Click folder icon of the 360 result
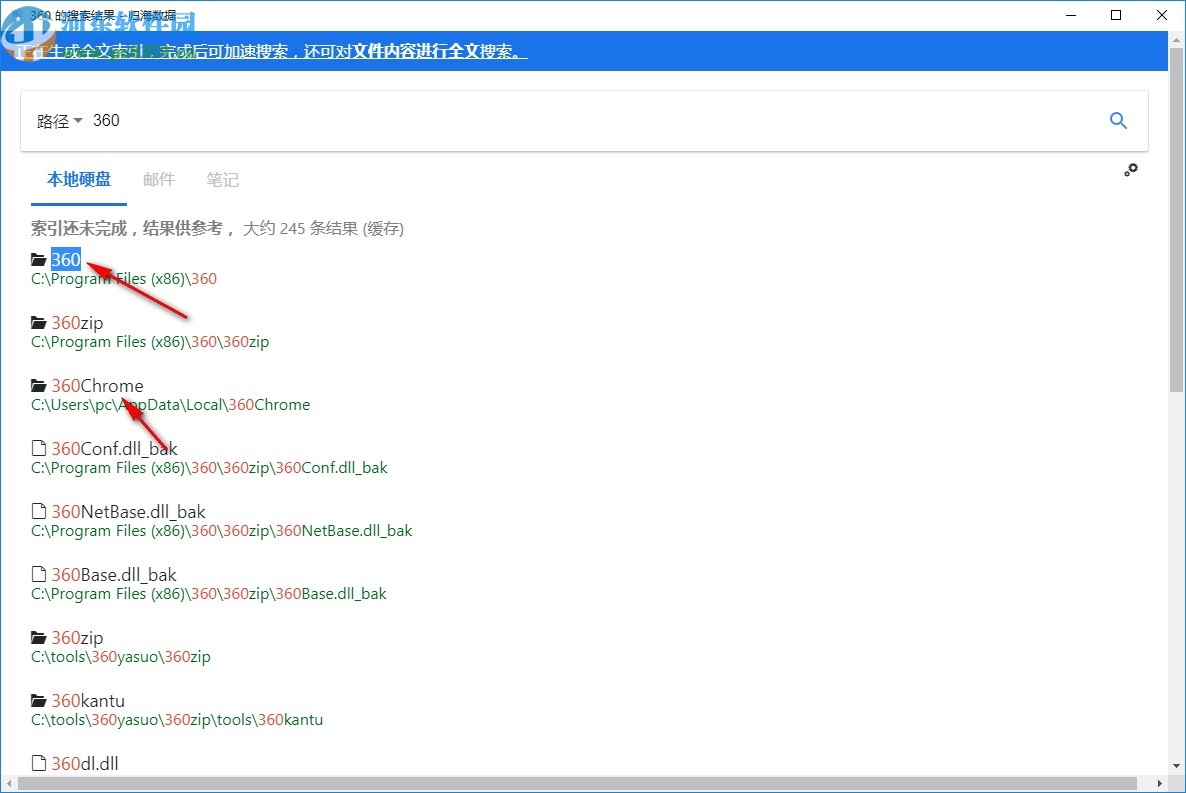The height and width of the screenshot is (793, 1186). coord(39,260)
